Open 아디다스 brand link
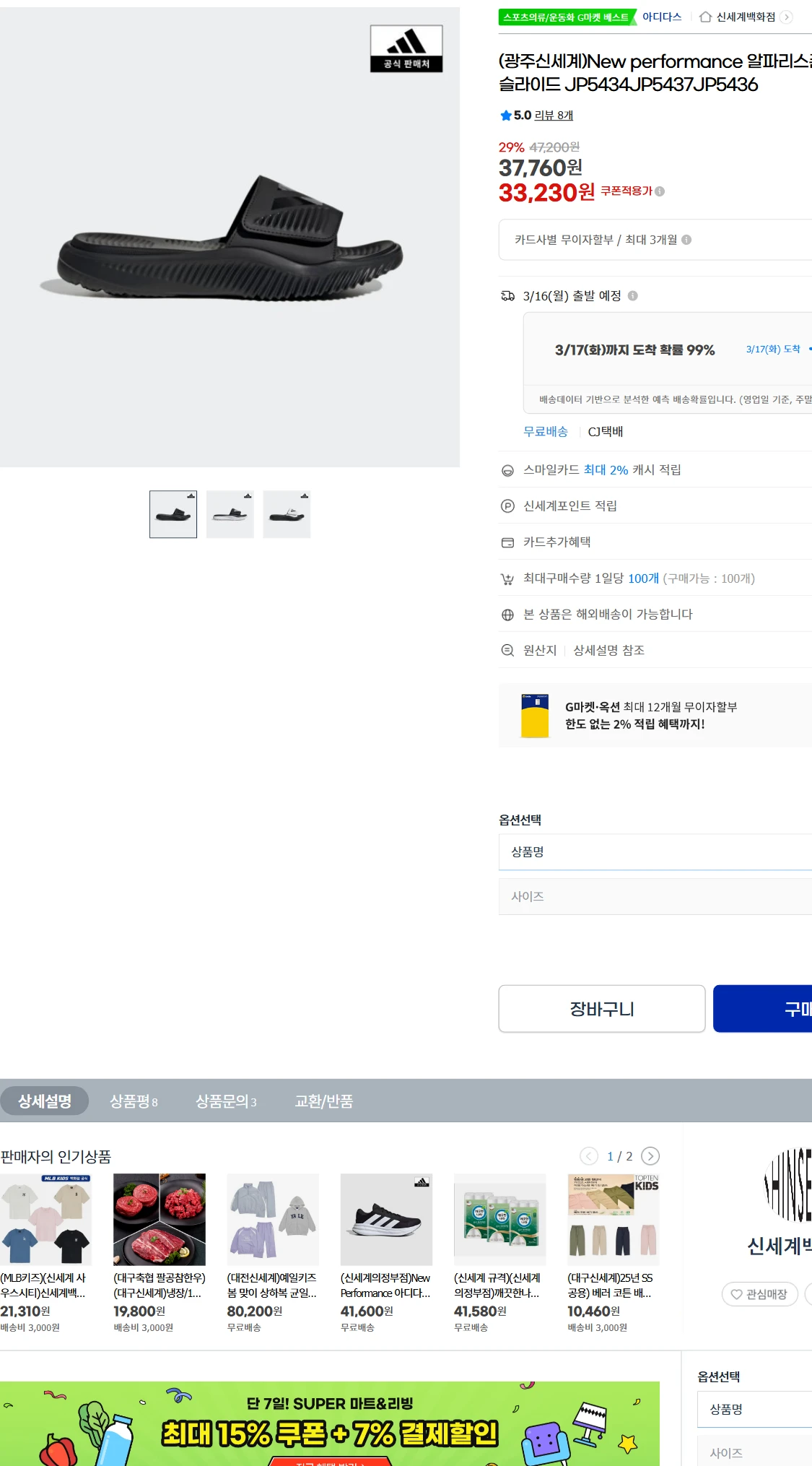This screenshot has height=1466, width=812. coord(662,17)
